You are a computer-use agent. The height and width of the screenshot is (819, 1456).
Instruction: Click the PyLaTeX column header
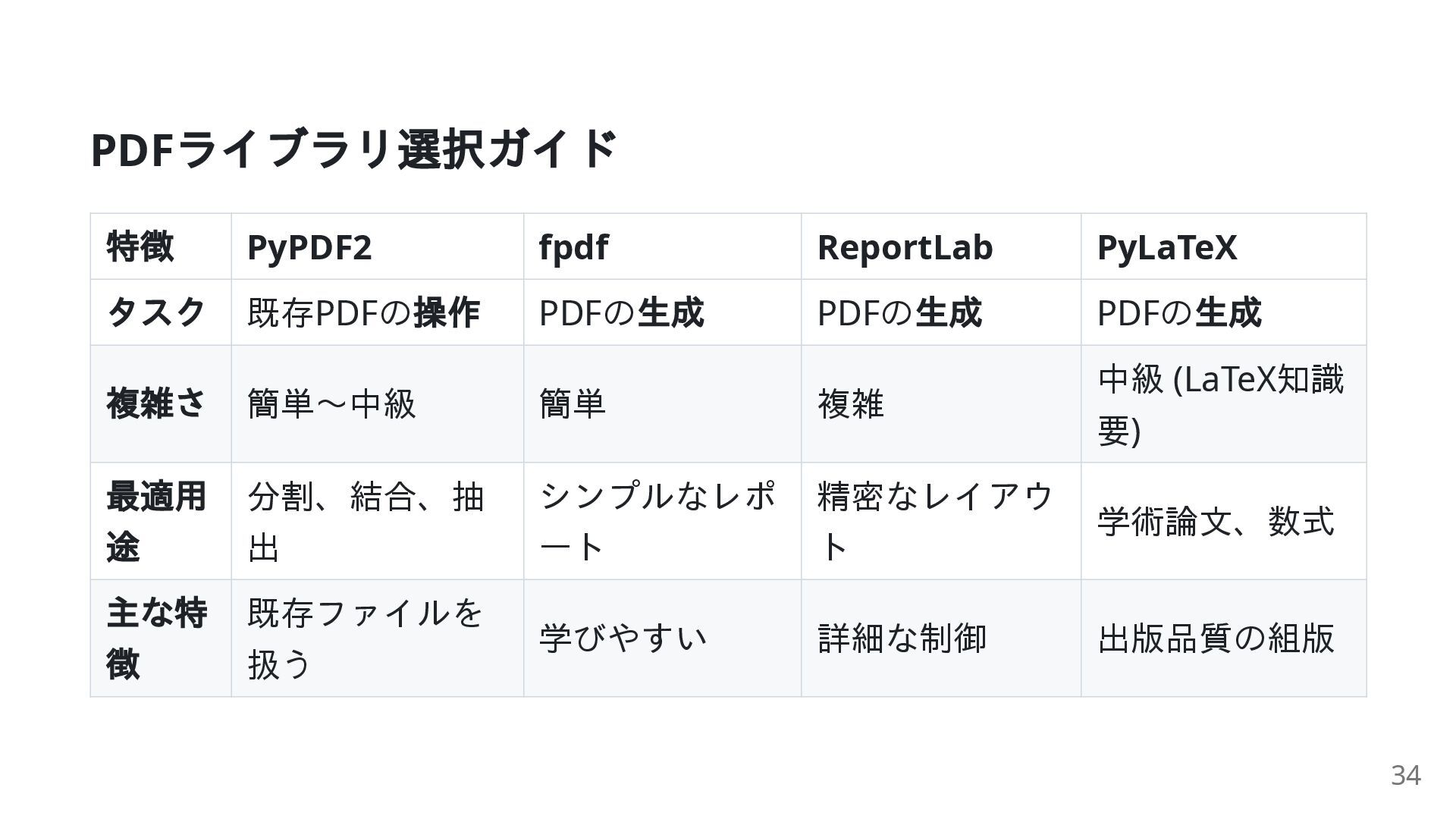1166,247
